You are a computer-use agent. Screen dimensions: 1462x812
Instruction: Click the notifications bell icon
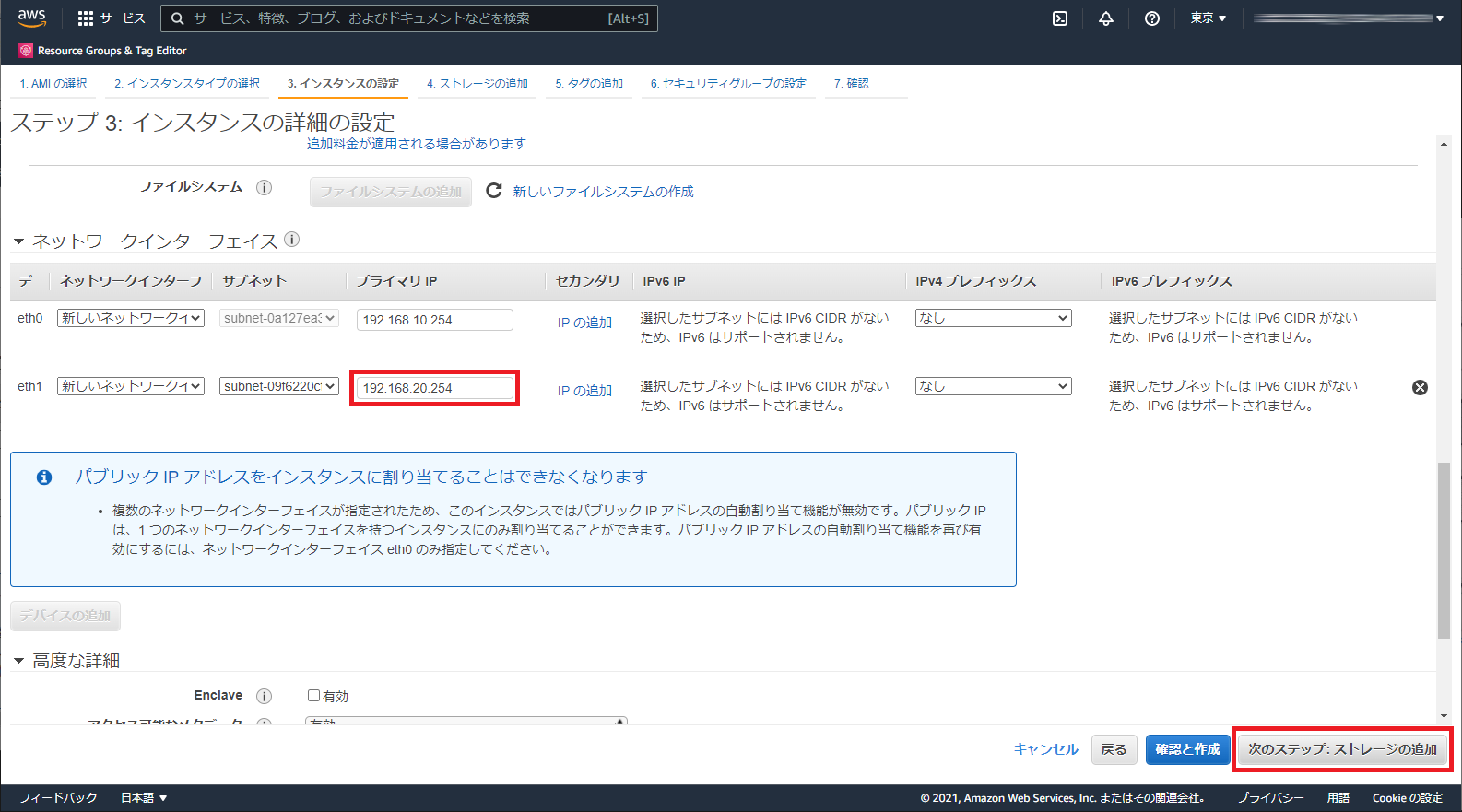pyautogui.click(x=1106, y=18)
